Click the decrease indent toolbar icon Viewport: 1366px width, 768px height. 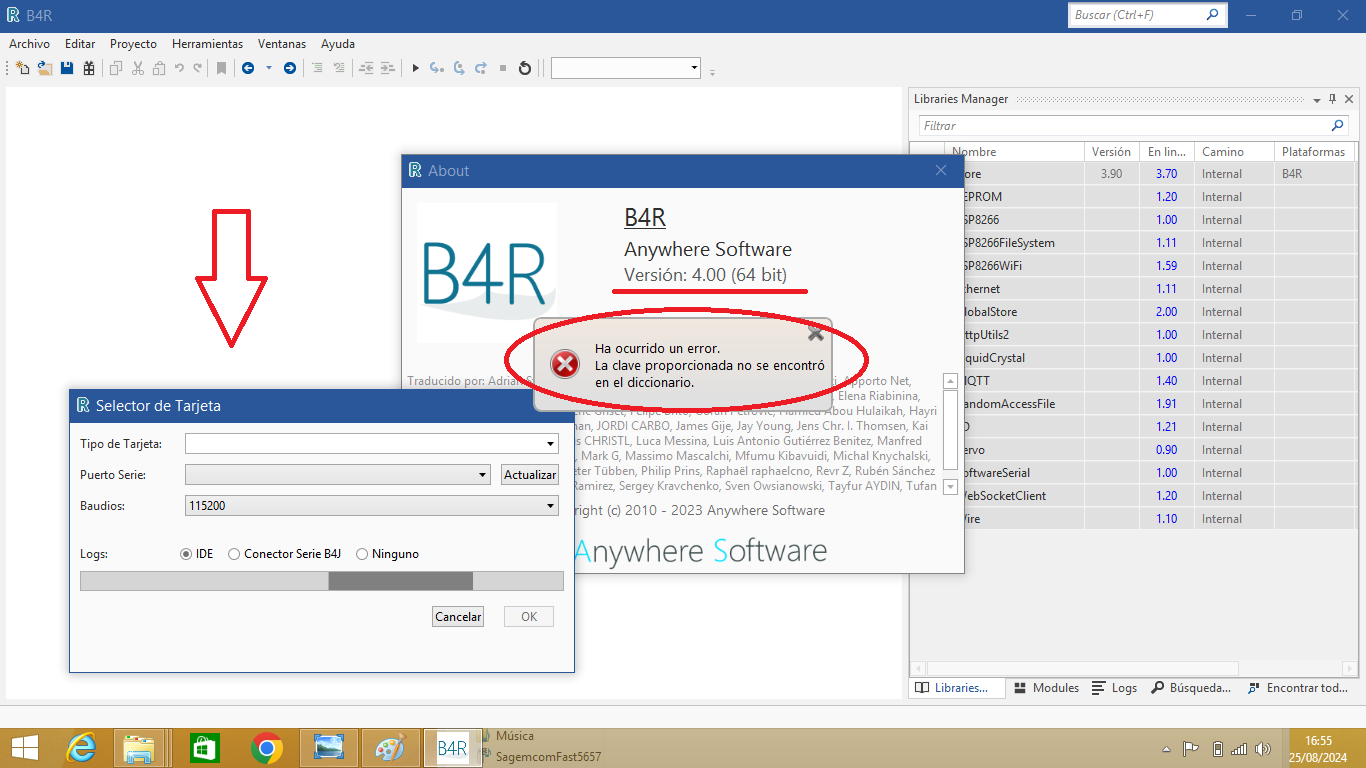tap(366, 68)
